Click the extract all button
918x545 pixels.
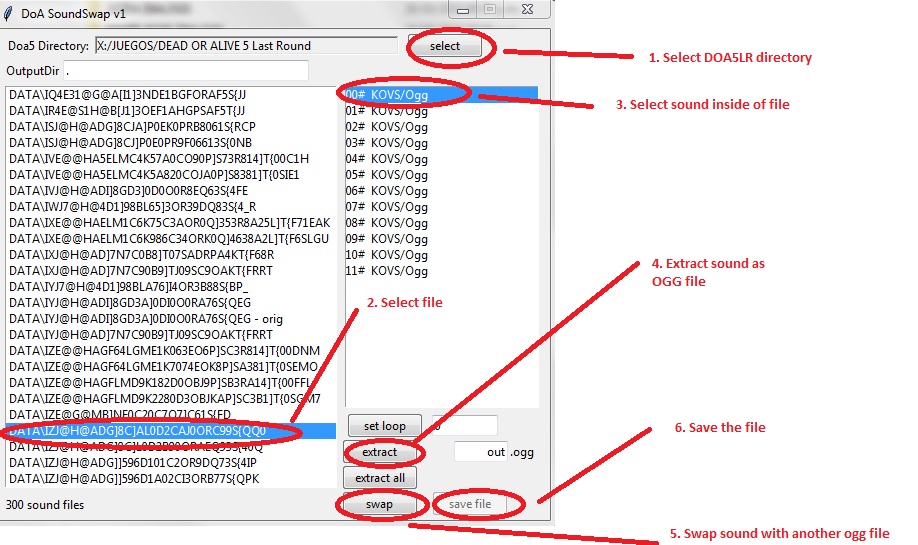[x=379, y=478]
